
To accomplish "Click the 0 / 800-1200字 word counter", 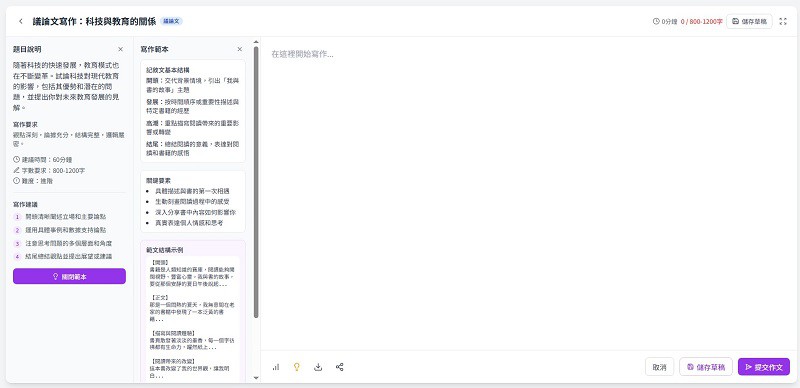I will click(702, 21).
